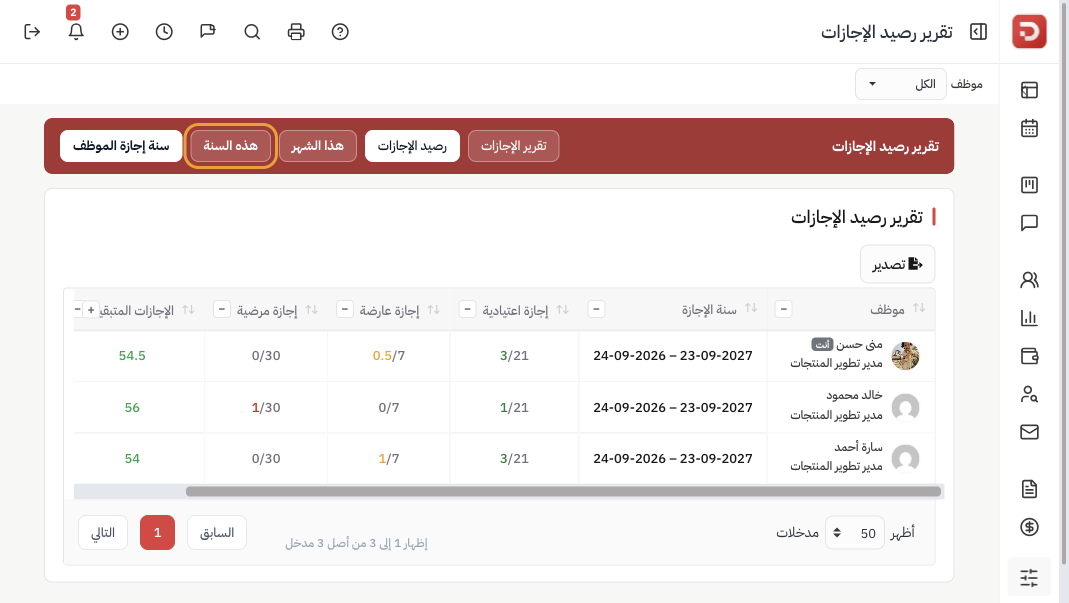1069x603 pixels.
Task: Click خالد محمود avatar
Action: [905, 407]
